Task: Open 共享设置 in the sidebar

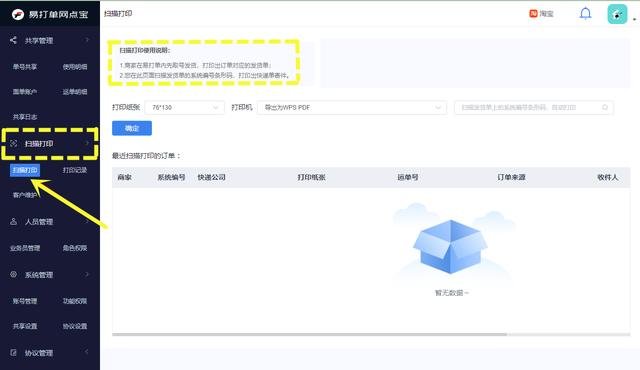Action: coord(25,326)
